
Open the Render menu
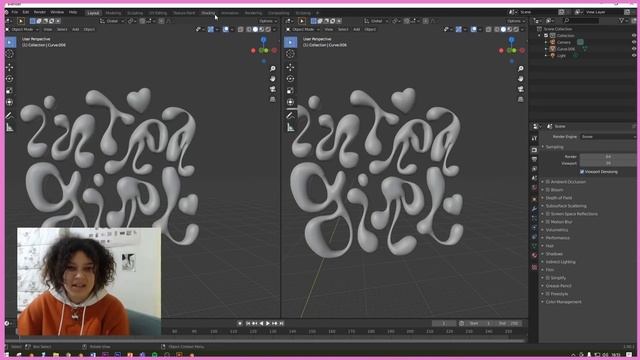pyautogui.click(x=40, y=12)
